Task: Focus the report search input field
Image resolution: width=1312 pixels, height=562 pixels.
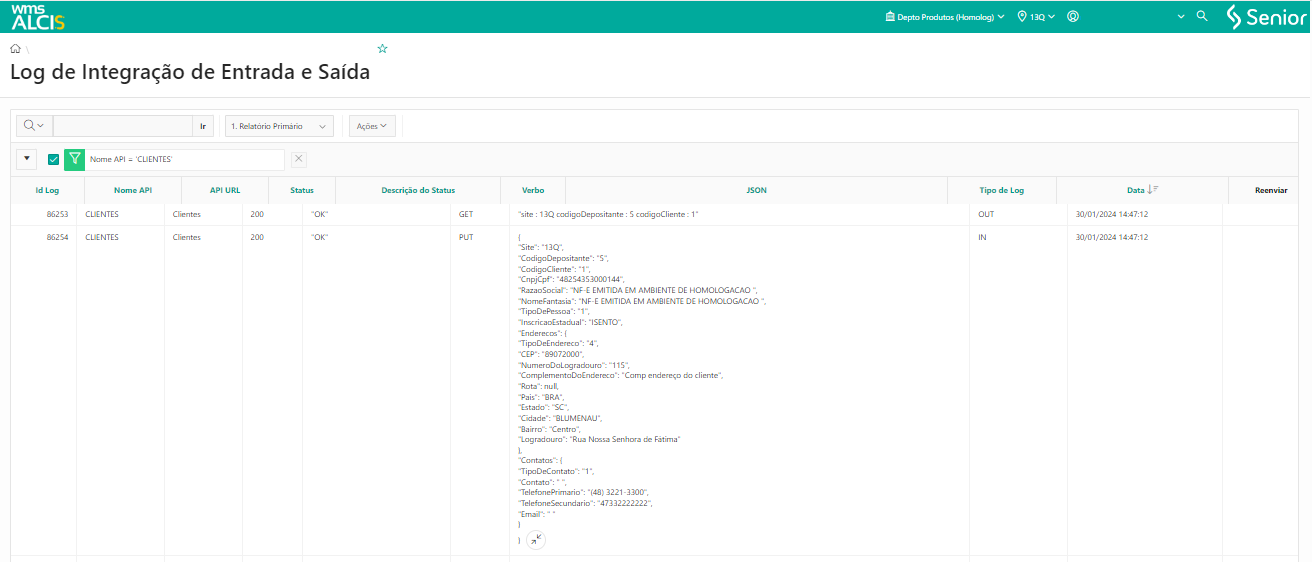Action: coord(122,126)
